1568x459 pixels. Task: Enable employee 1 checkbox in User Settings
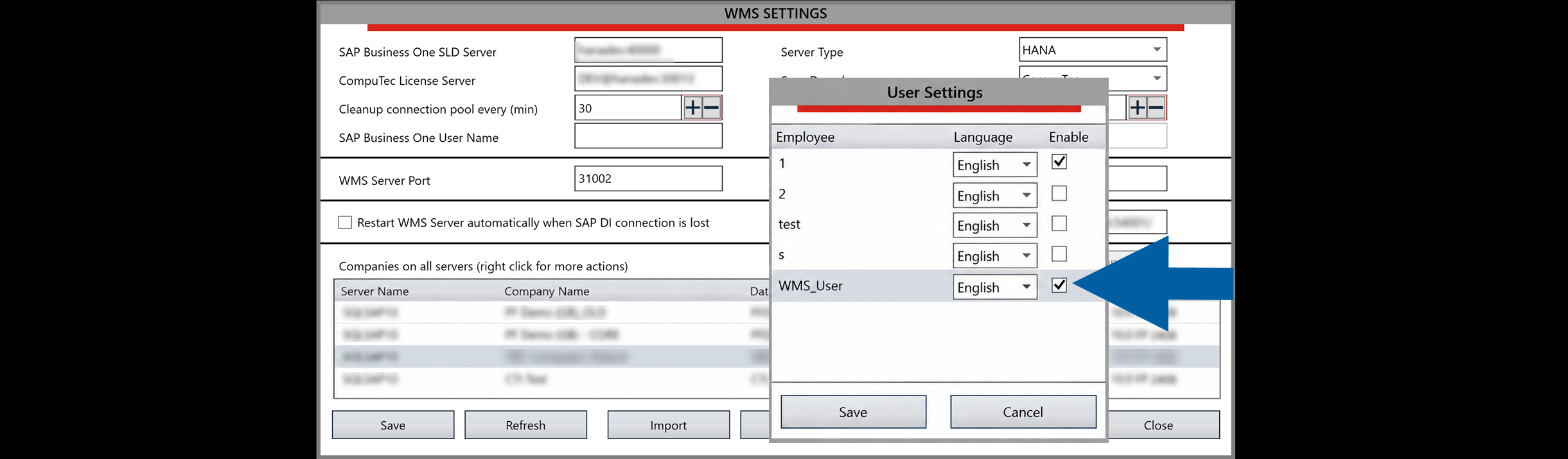click(1059, 162)
